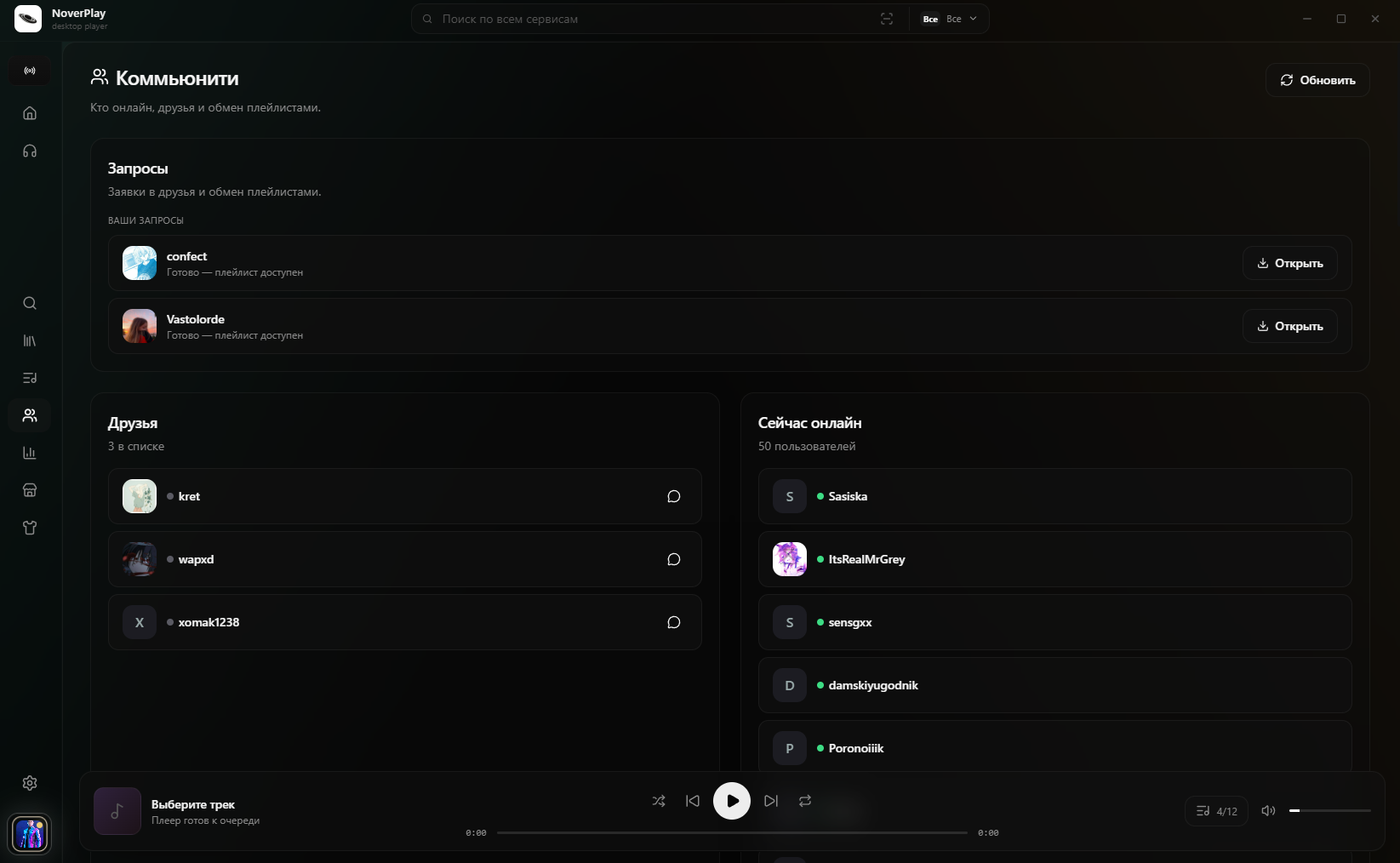The width and height of the screenshot is (1400, 863).
Task: Click the search field for all services
Action: (x=655, y=19)
